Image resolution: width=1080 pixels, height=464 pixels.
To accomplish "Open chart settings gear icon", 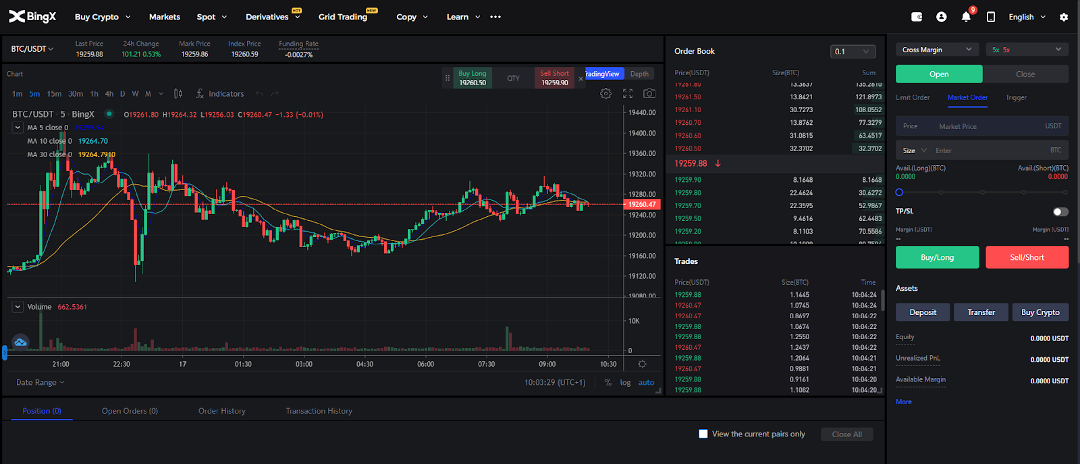I will (x=606, y=93).
